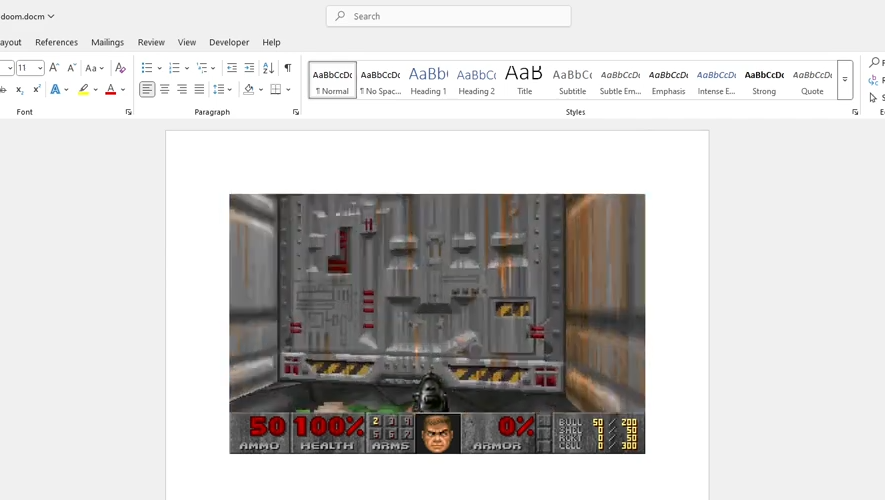This screenshot has width=885, height=500.
Task: Apply red font color
Action: pos(111,89)
